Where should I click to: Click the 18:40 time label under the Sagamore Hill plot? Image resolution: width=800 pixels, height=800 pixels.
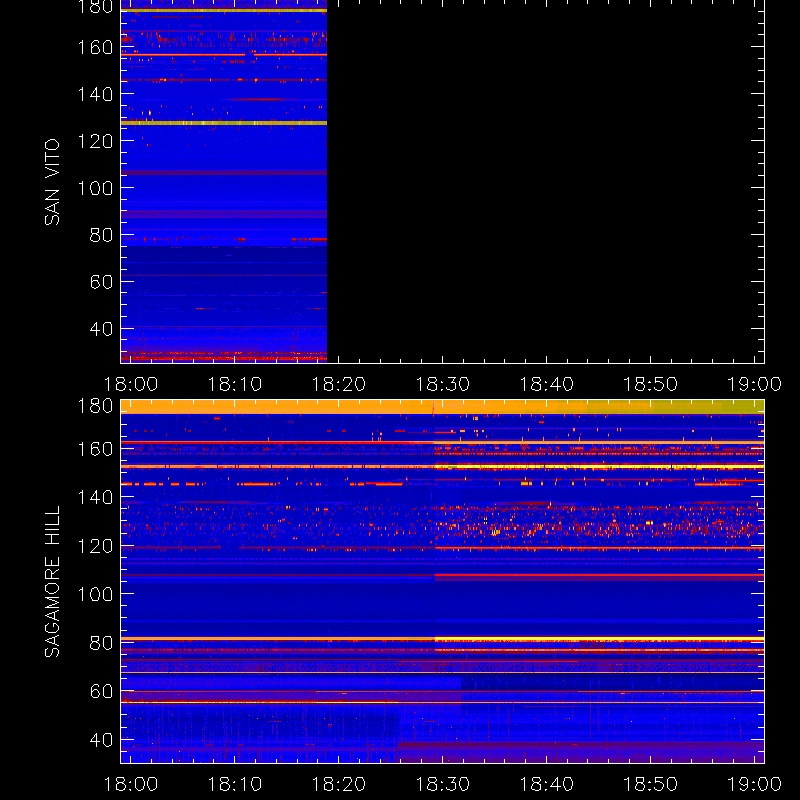[547, 784]
